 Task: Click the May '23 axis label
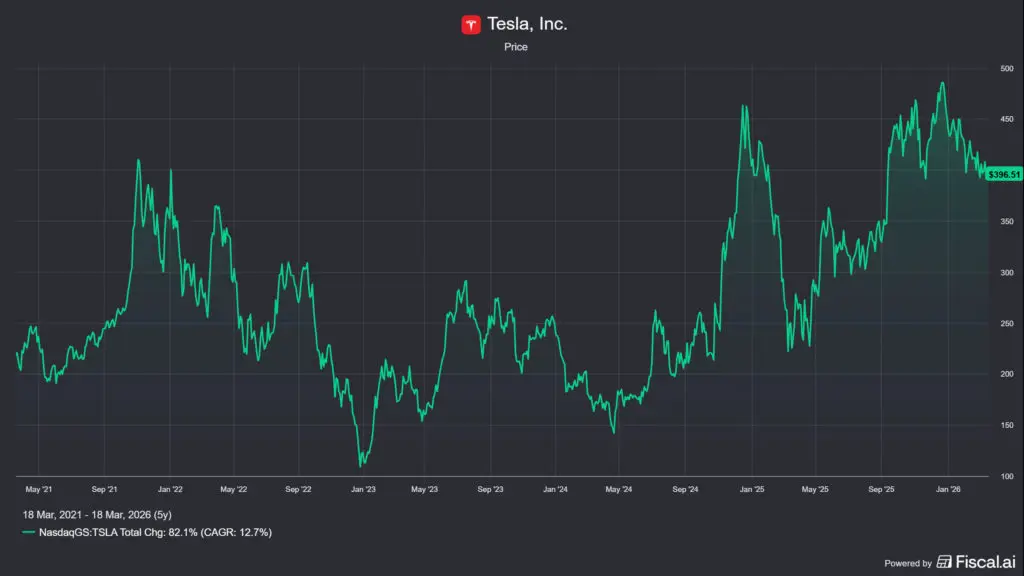424,489
